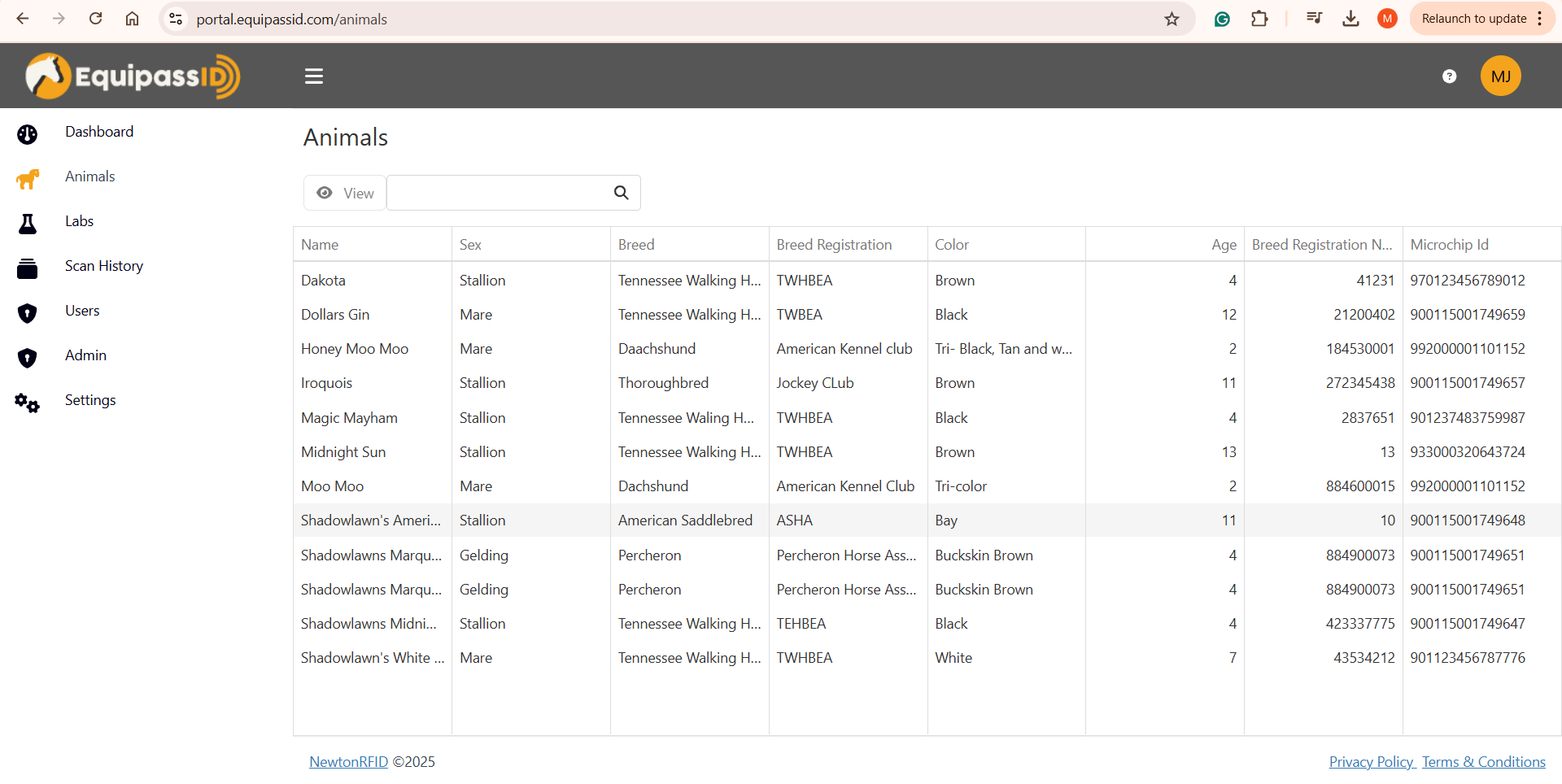1562x784 pixels.
Task: Open the Terms & Conditions link
Action: [x=1484, y=762]
